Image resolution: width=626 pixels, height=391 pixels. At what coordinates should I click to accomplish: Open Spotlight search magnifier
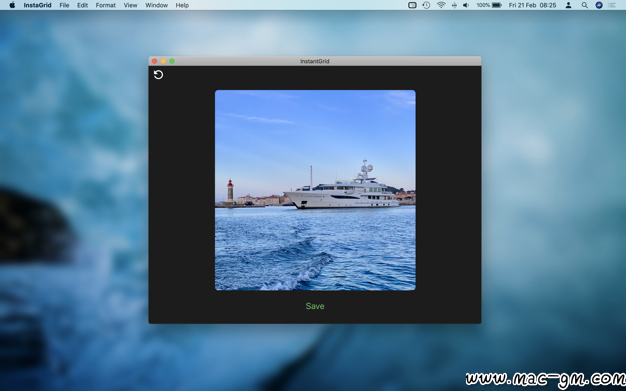click(x=584, y=5)
